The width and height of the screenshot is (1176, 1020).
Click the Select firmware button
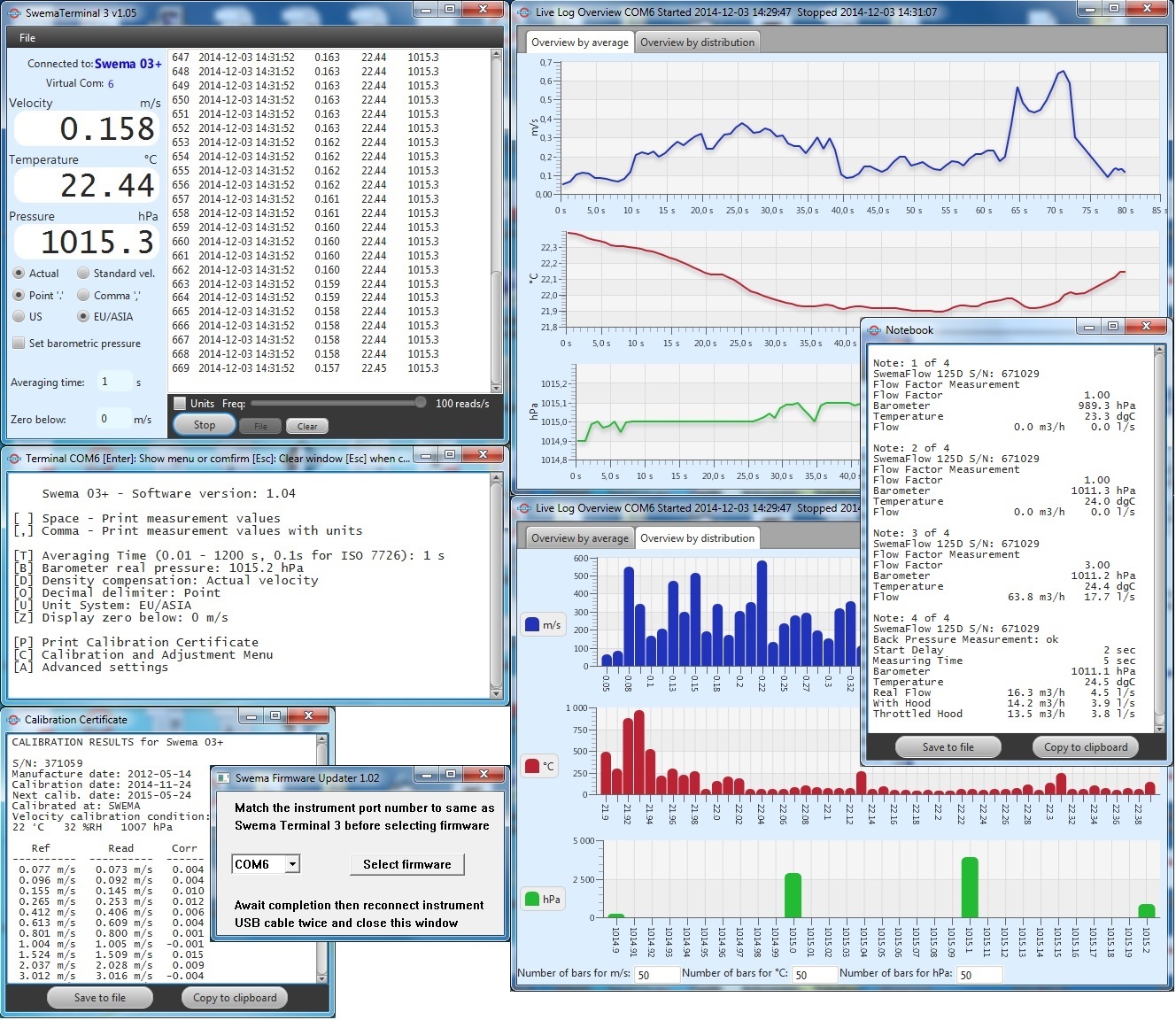point(407,864)
